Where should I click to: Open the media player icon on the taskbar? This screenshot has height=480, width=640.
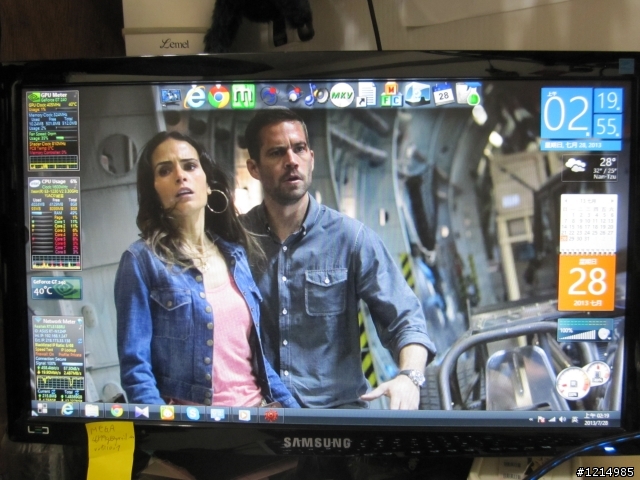pos(244,415)
